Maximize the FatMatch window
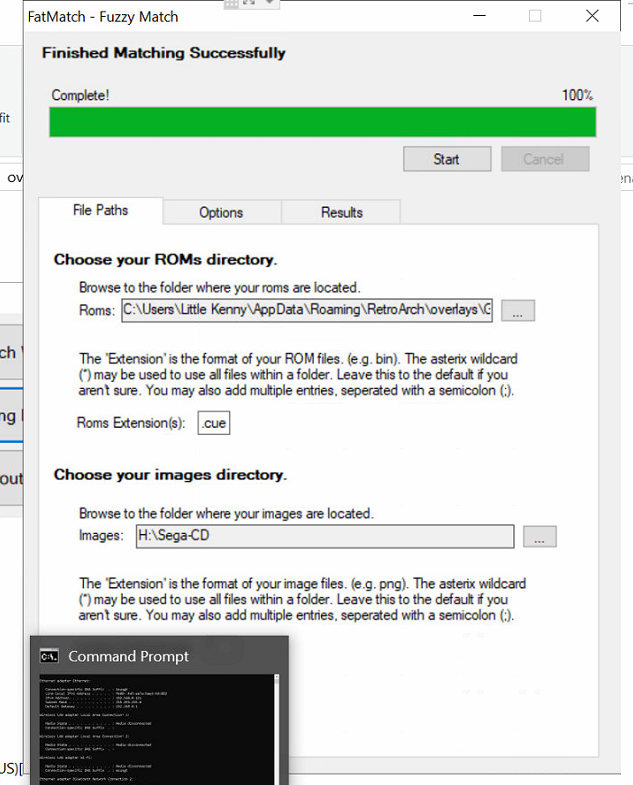 535,16
